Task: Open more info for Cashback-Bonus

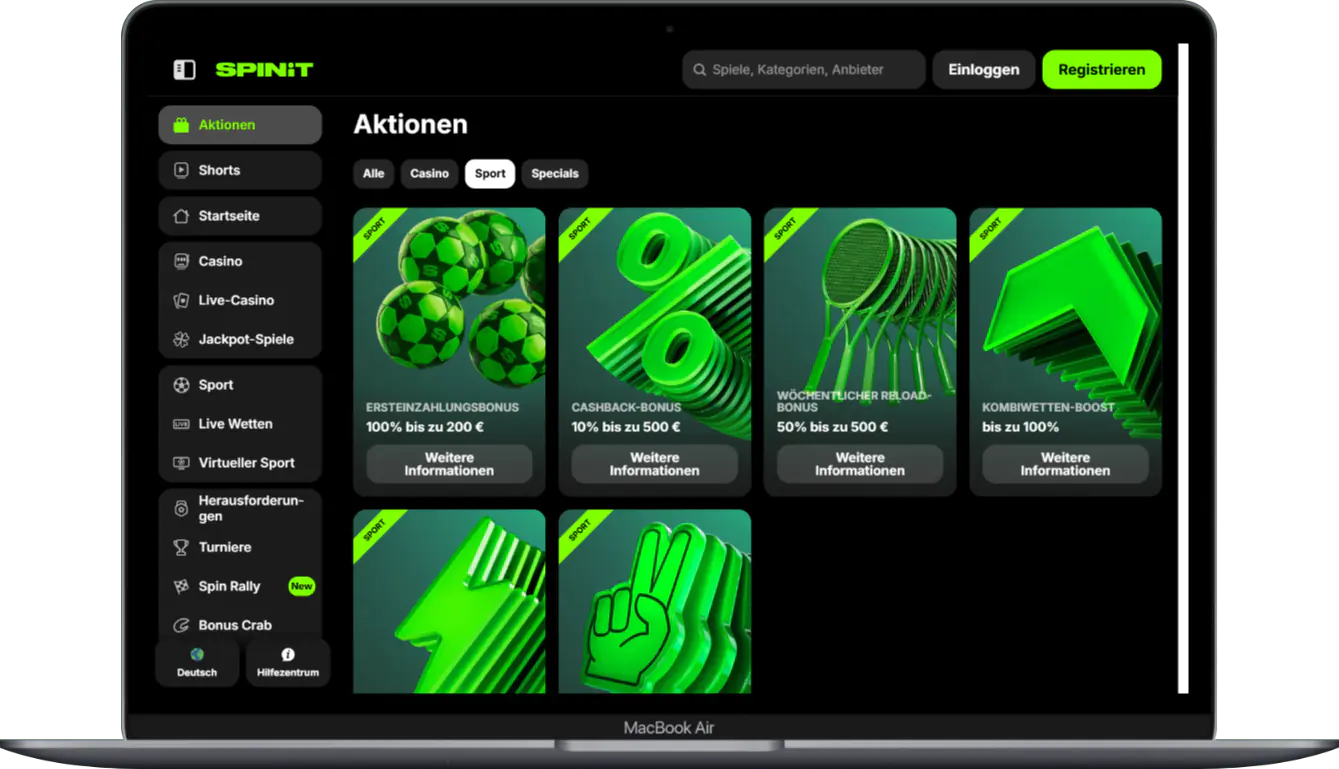Action: 654,464
